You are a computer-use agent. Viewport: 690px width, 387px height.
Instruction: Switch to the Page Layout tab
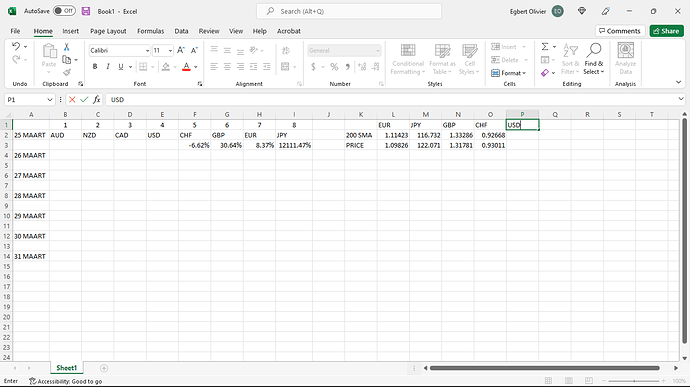(108, 31)
